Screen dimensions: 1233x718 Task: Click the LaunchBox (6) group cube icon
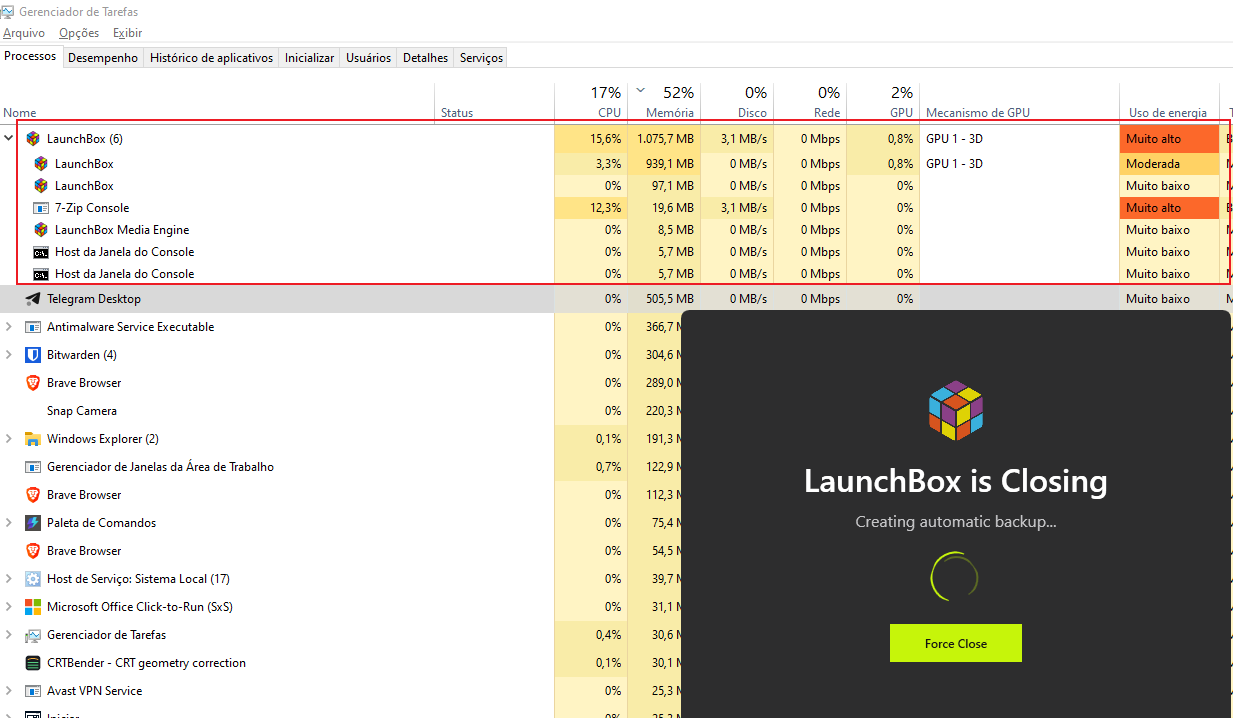[33, 139]
